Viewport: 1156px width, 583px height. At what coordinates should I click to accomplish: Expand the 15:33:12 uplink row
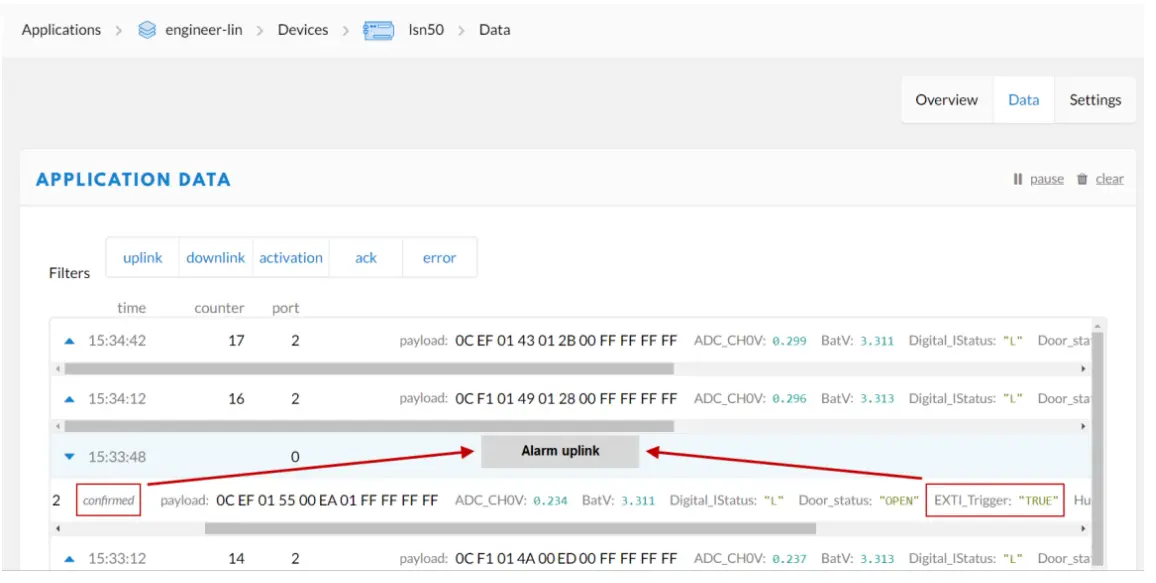(x=69, y=559)
